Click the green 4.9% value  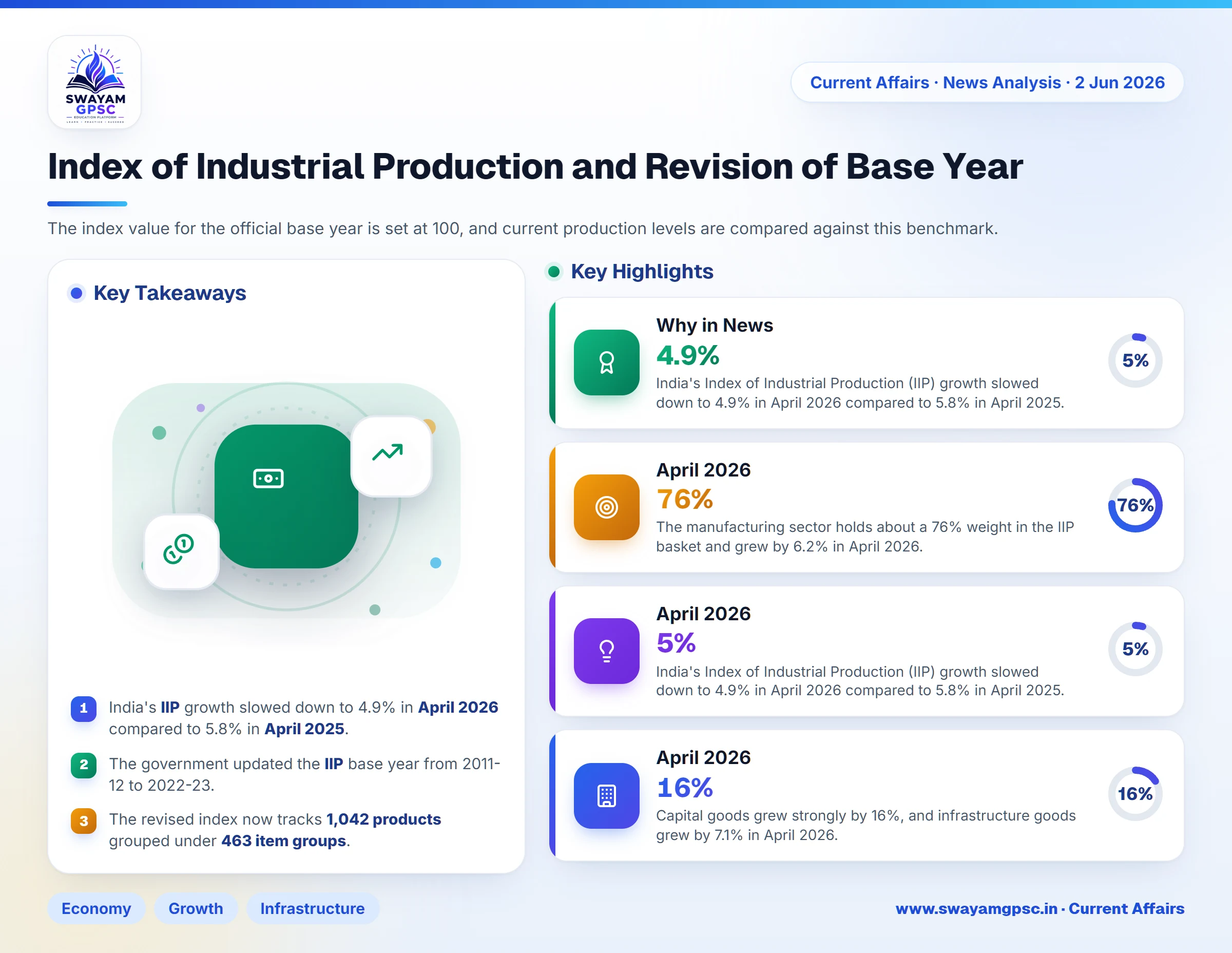click(688, 355)
